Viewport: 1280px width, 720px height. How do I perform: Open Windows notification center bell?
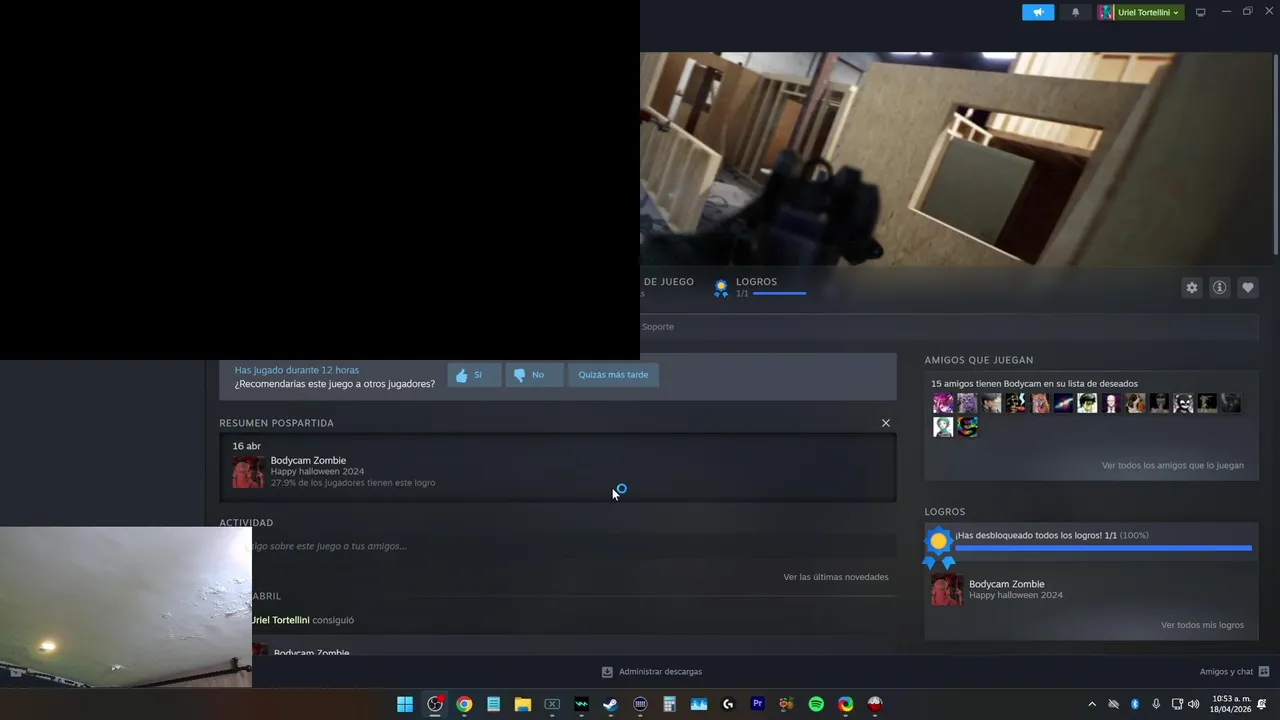coord(1263,704)
